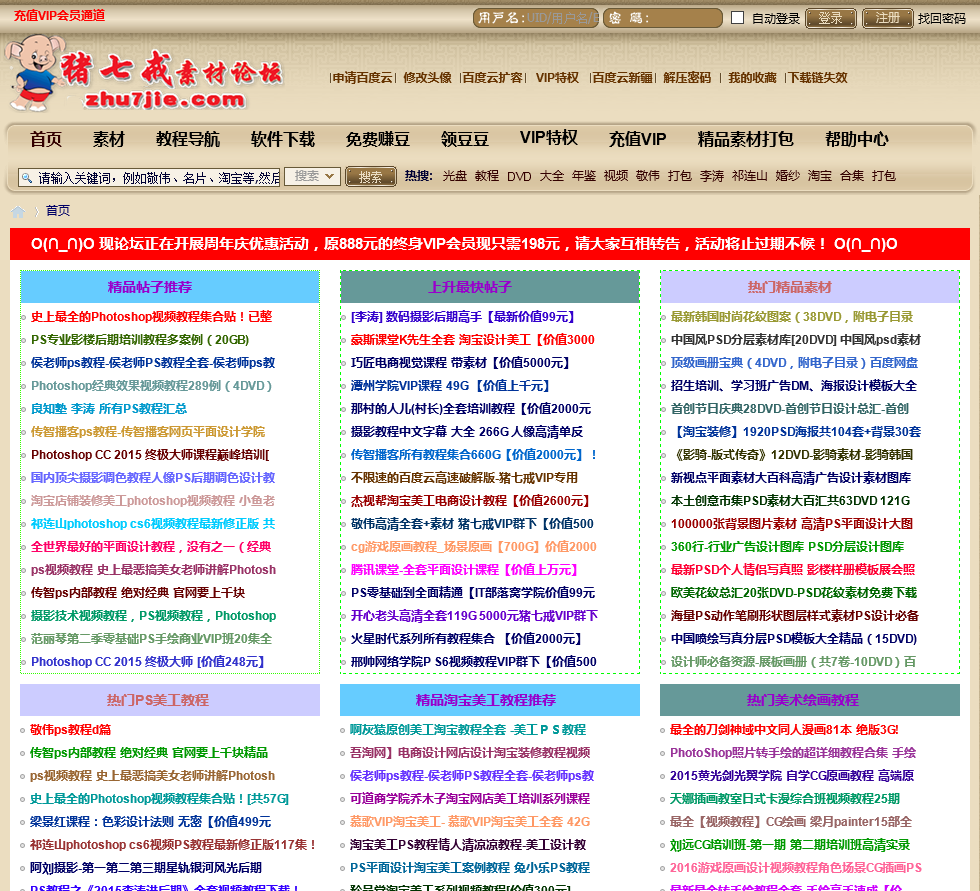Viewport: 980px width, 891px height.
Task: Open post PS专业影楼后期培训教程多案例（20GB)
Action: tap(140, 340)
